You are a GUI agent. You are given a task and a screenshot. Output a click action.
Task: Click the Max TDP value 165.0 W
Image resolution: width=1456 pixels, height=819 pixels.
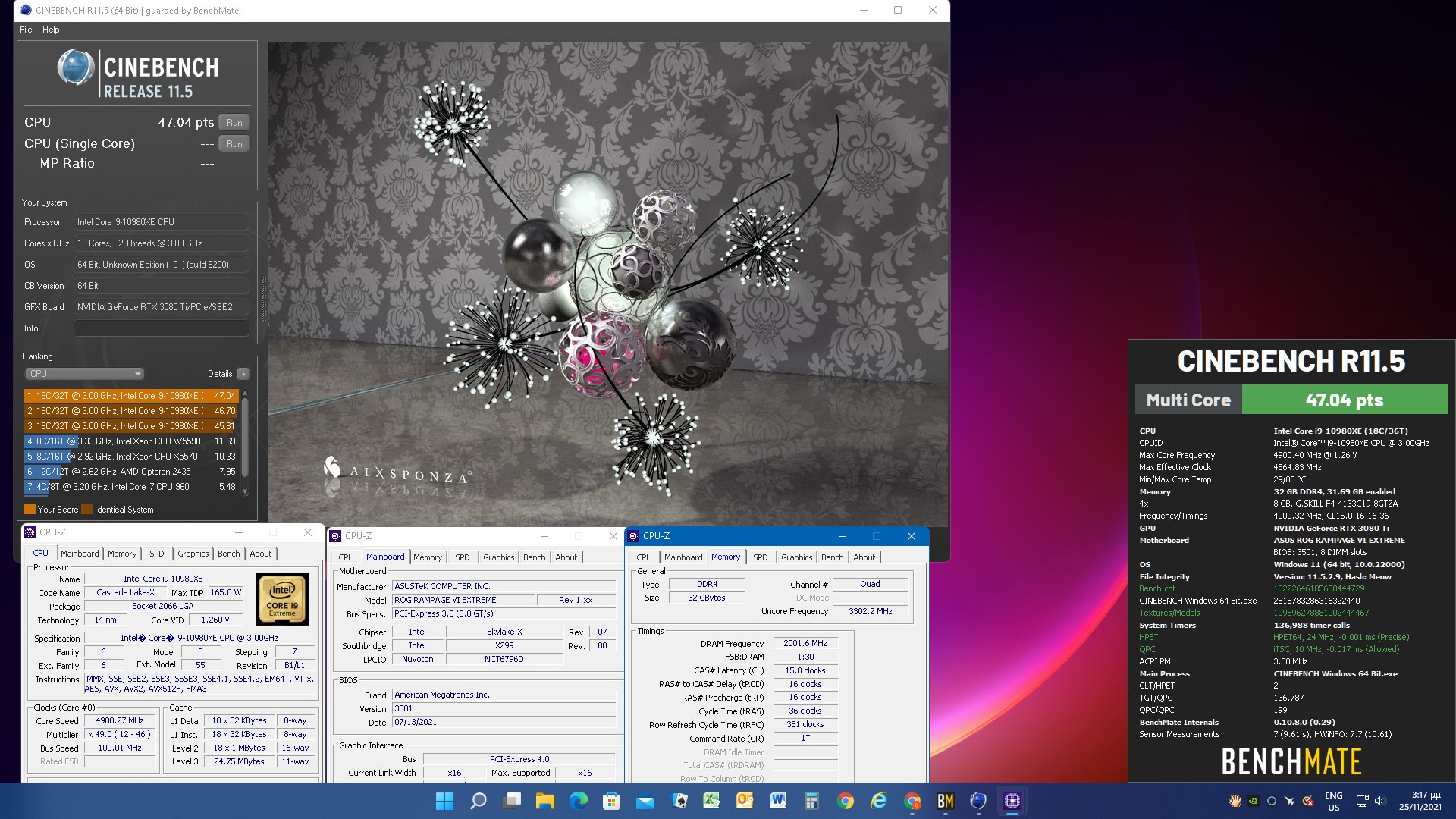pyautogui.click(x=225, y=592)
